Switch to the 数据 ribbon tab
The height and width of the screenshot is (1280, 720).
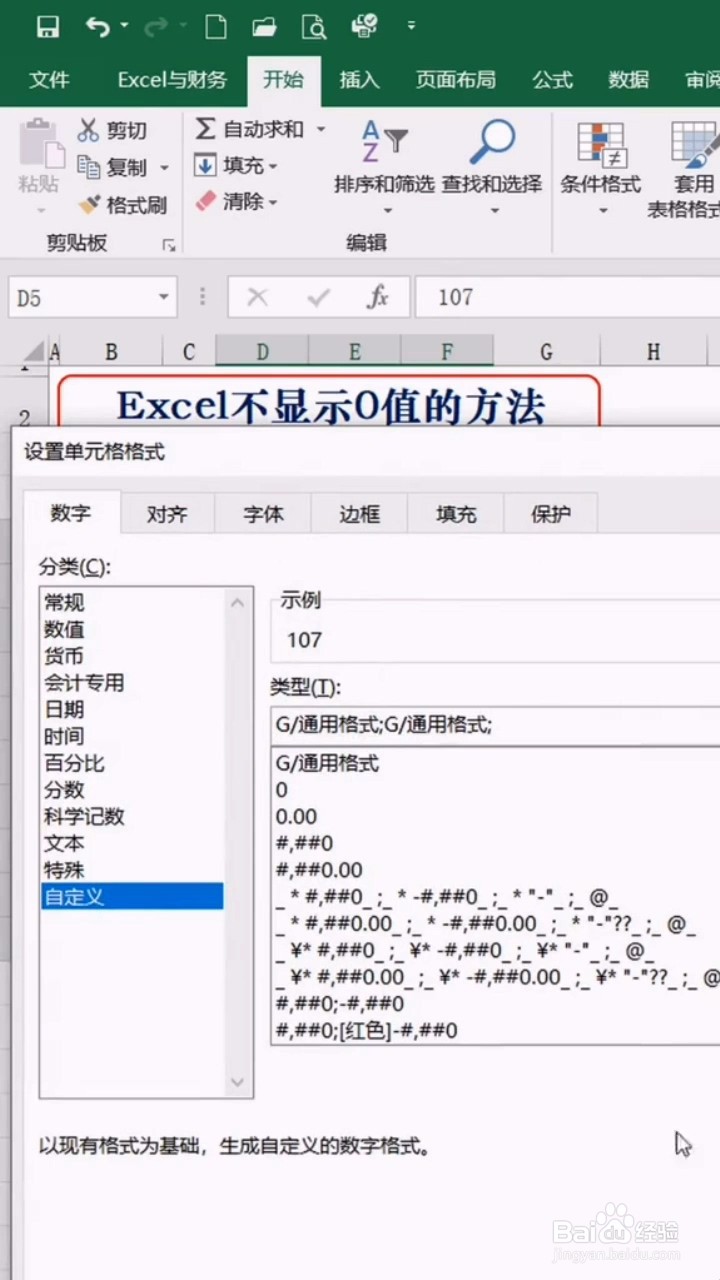pyautogui.click(x=628, y=81)
